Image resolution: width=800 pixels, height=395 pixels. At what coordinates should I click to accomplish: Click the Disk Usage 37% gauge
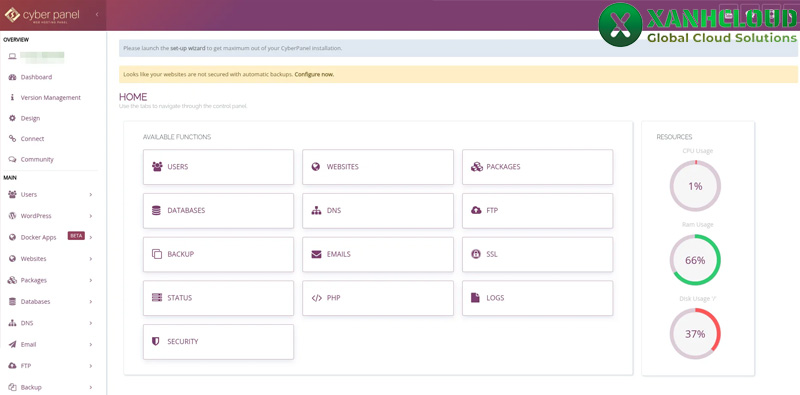coord(695,334)
